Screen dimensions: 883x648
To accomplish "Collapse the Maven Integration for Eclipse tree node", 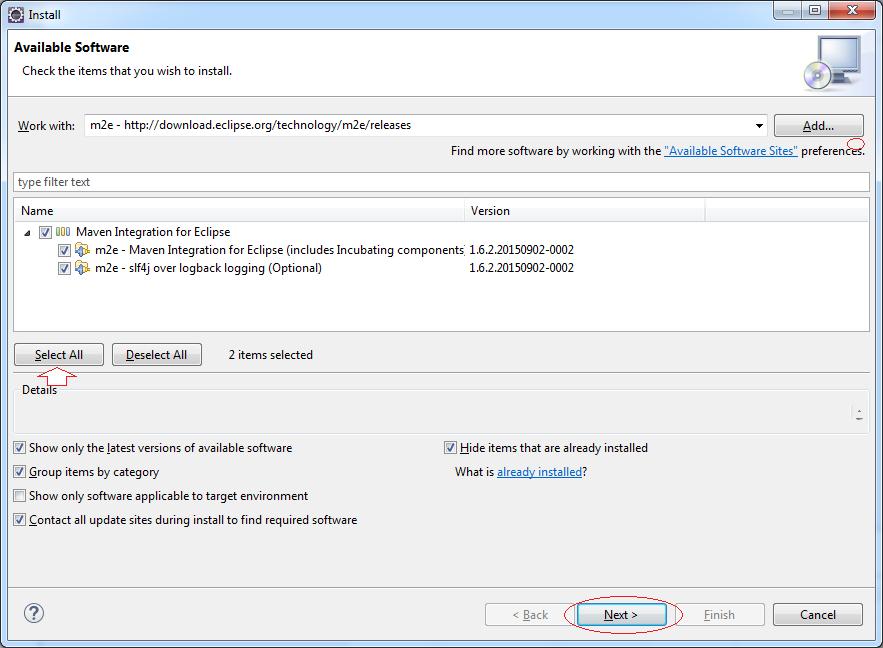I will pos(27,233).
